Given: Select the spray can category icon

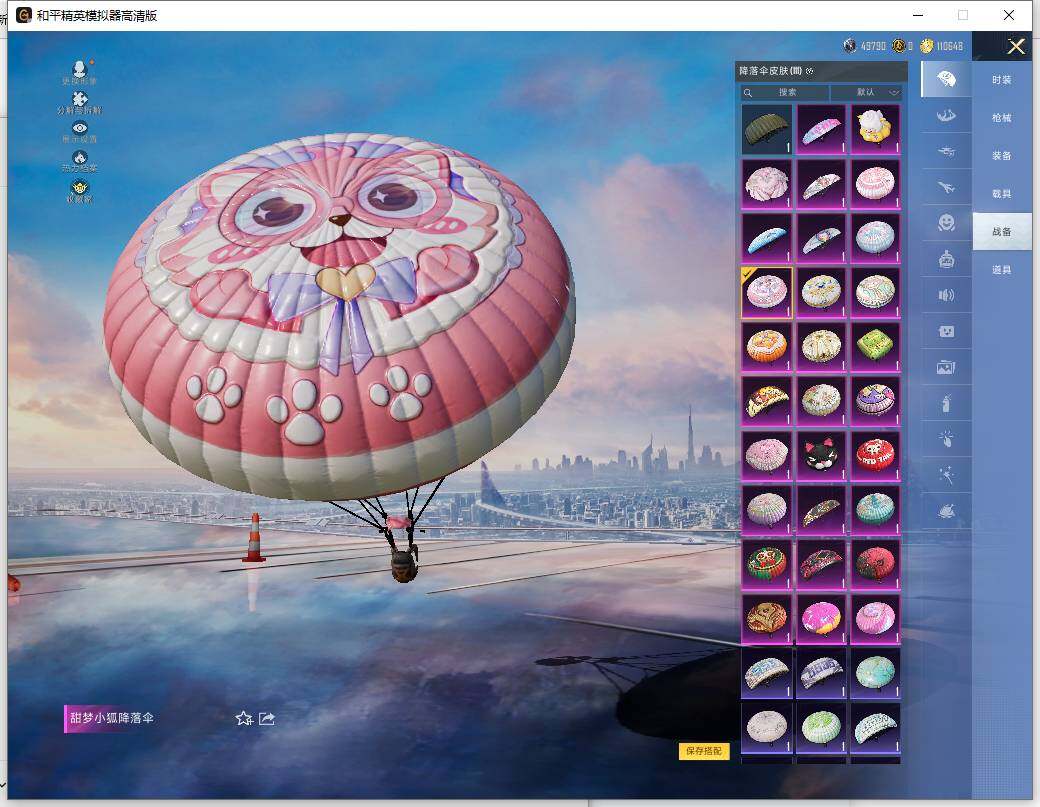Looking at the screenshot, I should coord(946,403).
